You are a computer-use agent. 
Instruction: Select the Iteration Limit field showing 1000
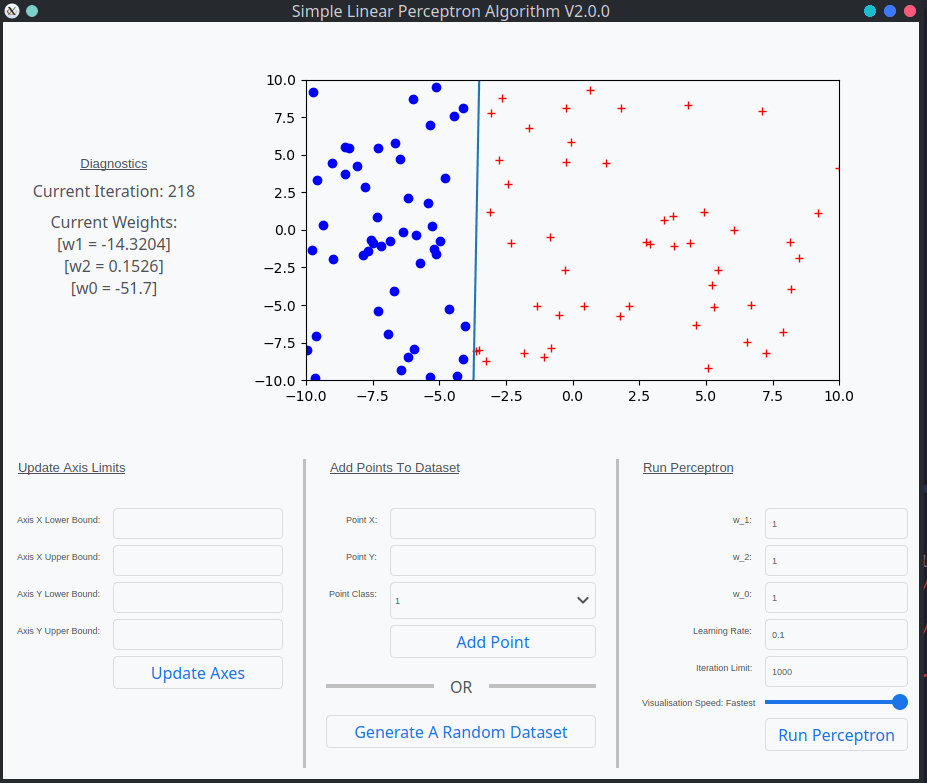[x=836, y=671]
